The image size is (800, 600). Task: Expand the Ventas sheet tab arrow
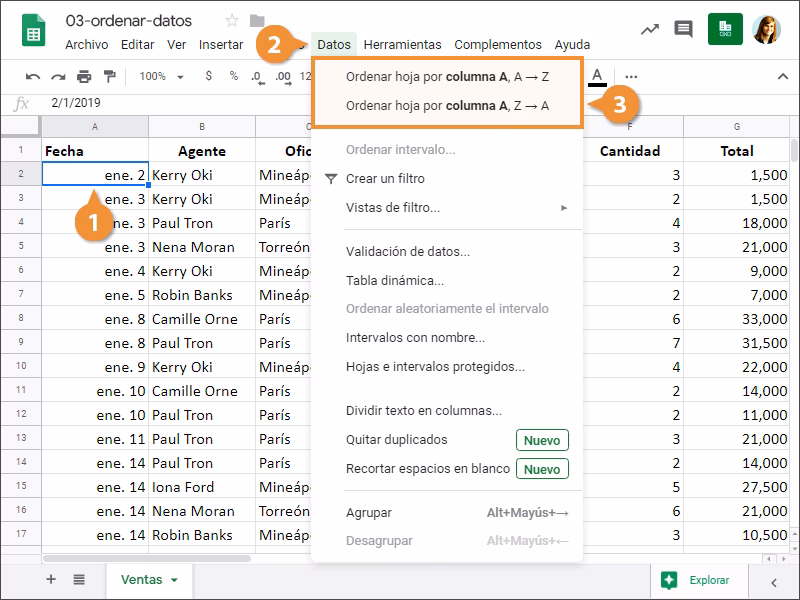tap(174, 580)
